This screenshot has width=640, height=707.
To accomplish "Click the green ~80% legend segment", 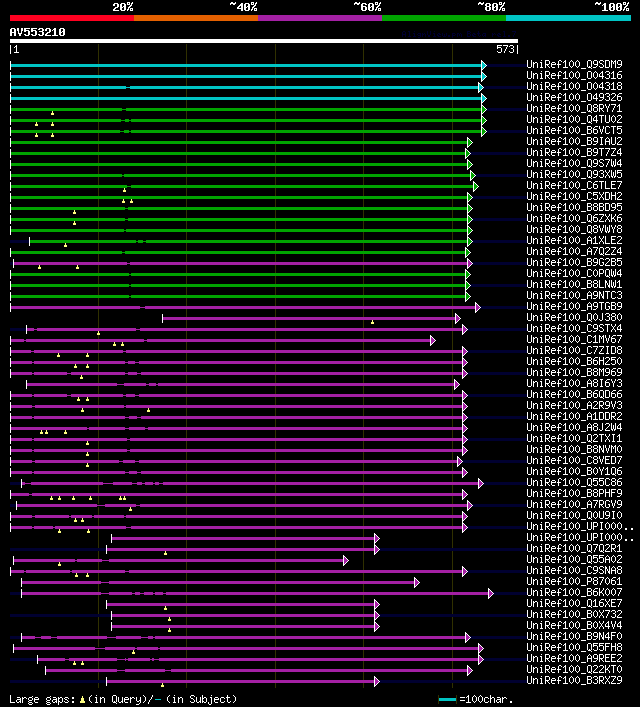I will (444, 18).
